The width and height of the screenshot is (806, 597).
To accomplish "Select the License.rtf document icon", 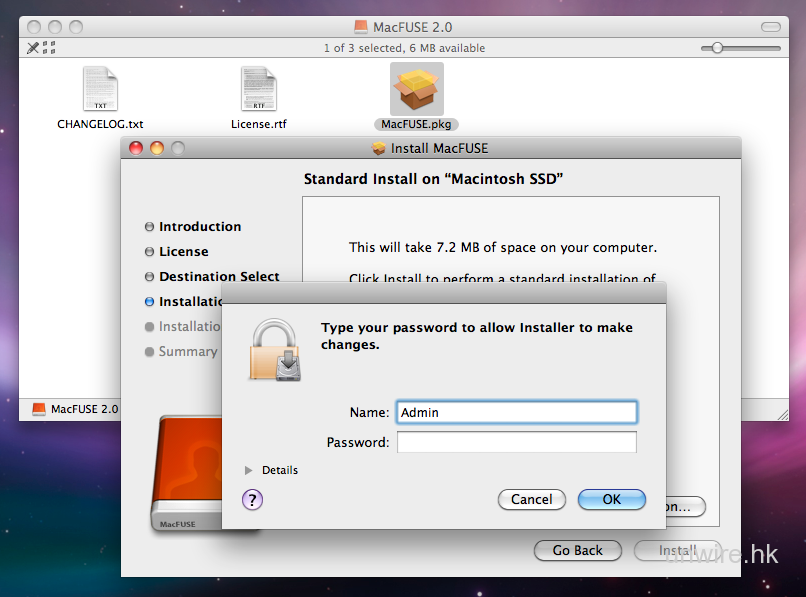I will [258, 90].
